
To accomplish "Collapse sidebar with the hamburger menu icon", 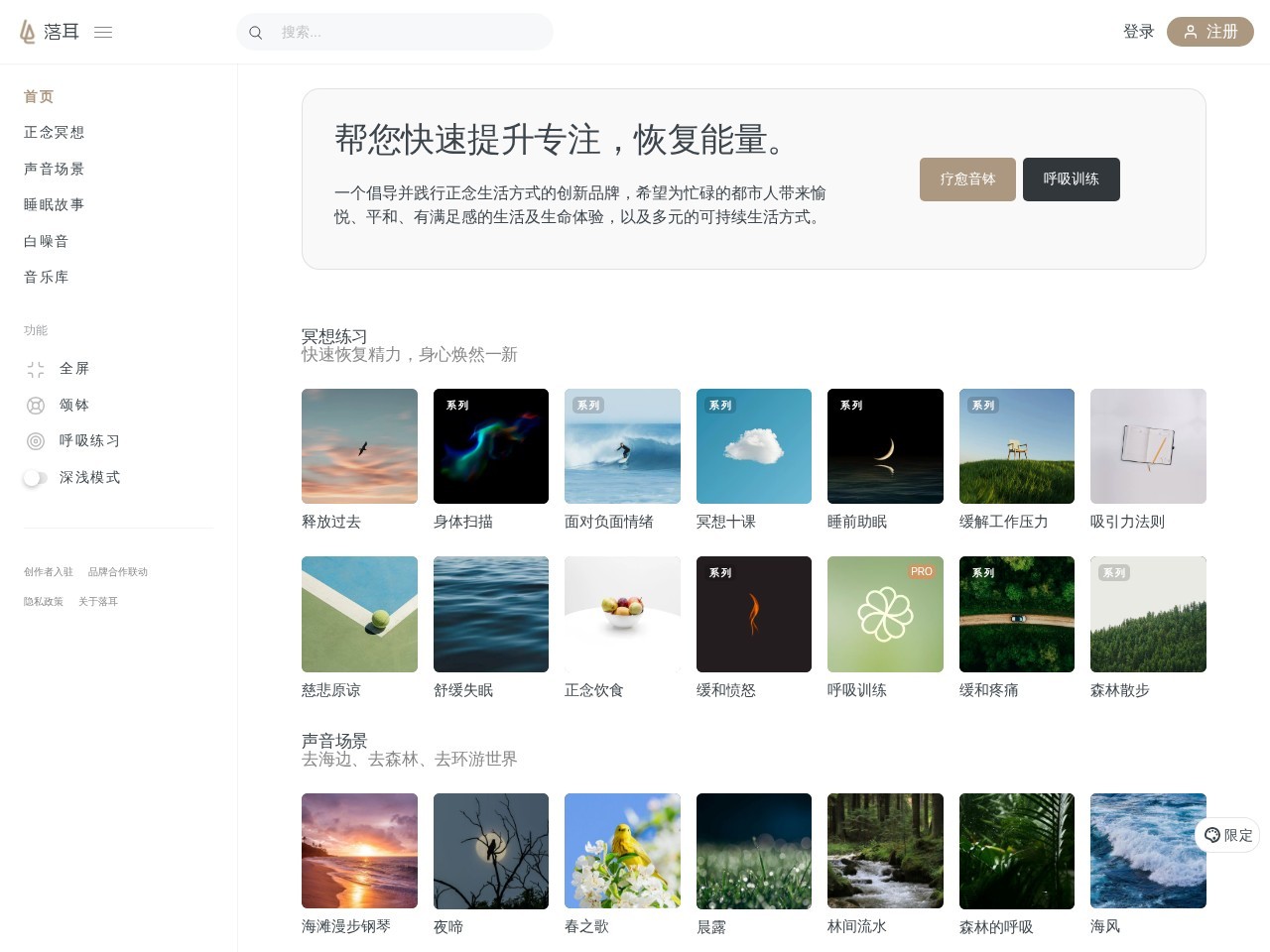I will pyautogui.click(x=103, y=32).
